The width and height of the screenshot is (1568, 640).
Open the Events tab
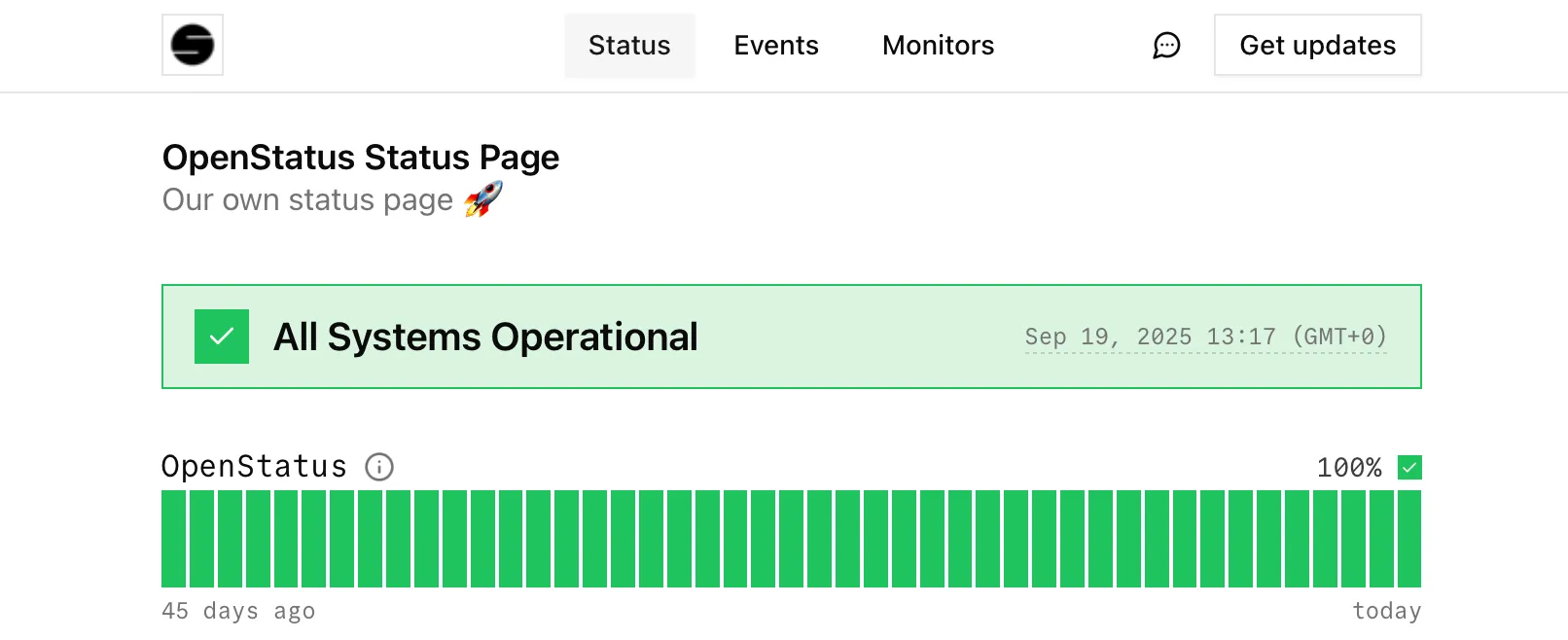(776, 45)
